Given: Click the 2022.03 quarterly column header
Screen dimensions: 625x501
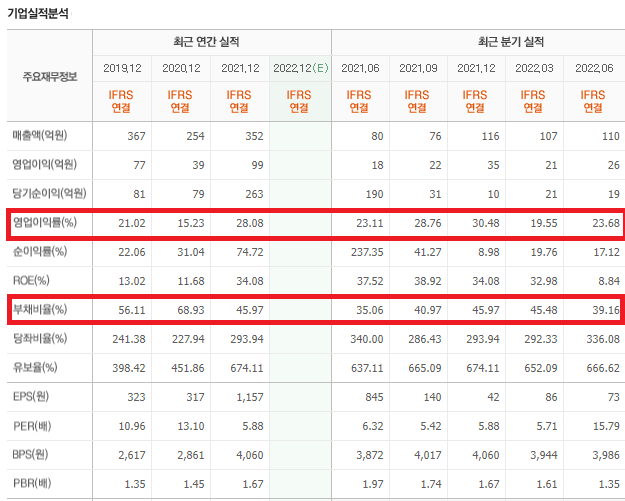Looking at the screenshot, I should point(534,68).
